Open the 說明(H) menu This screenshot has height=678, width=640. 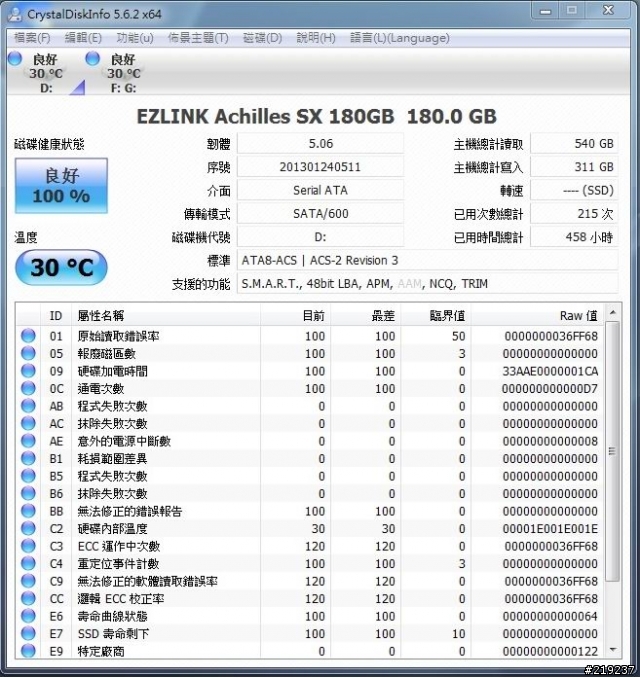click(x=316, y=38)
